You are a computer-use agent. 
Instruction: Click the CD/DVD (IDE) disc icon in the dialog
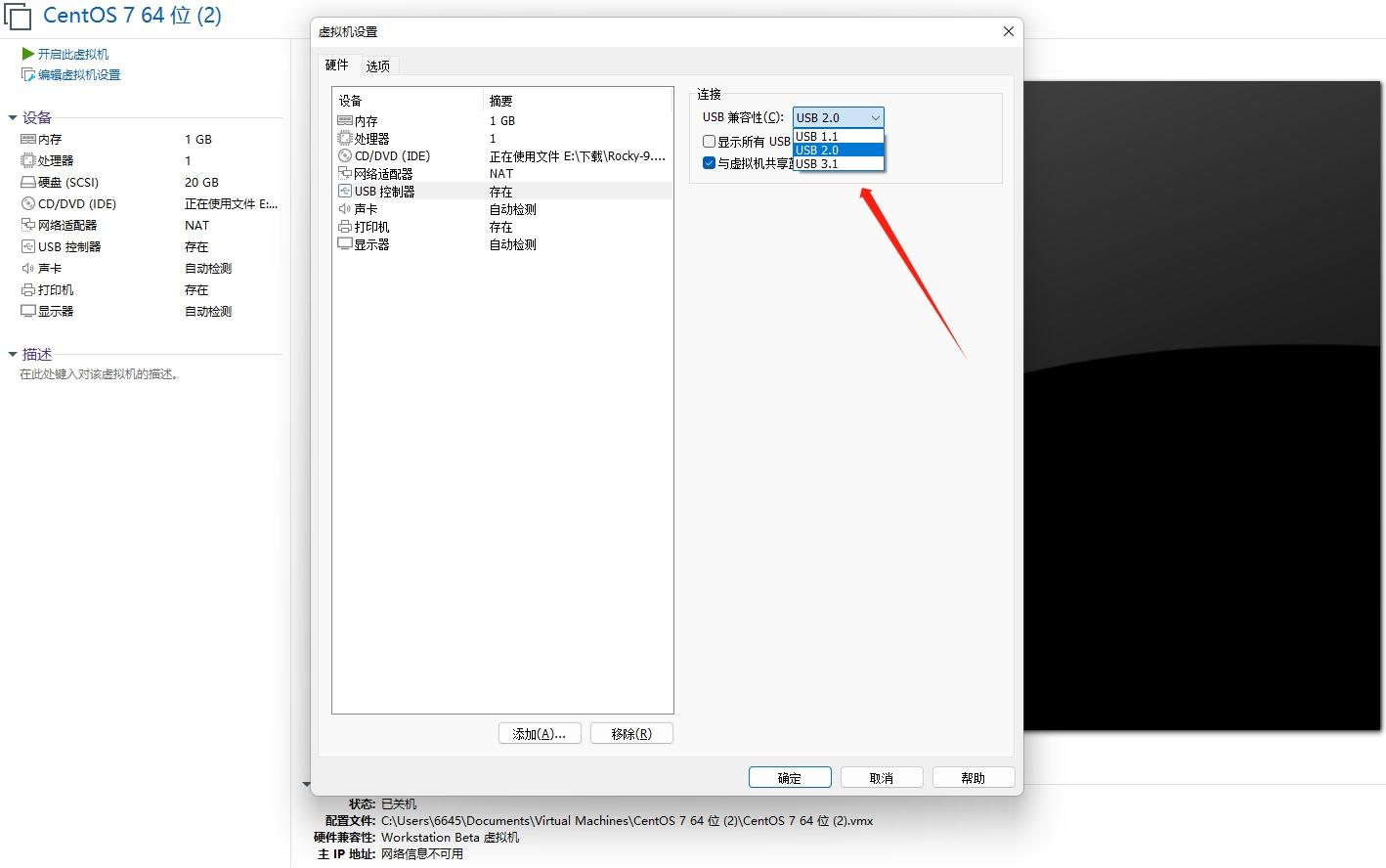click(x=344, y=156)
